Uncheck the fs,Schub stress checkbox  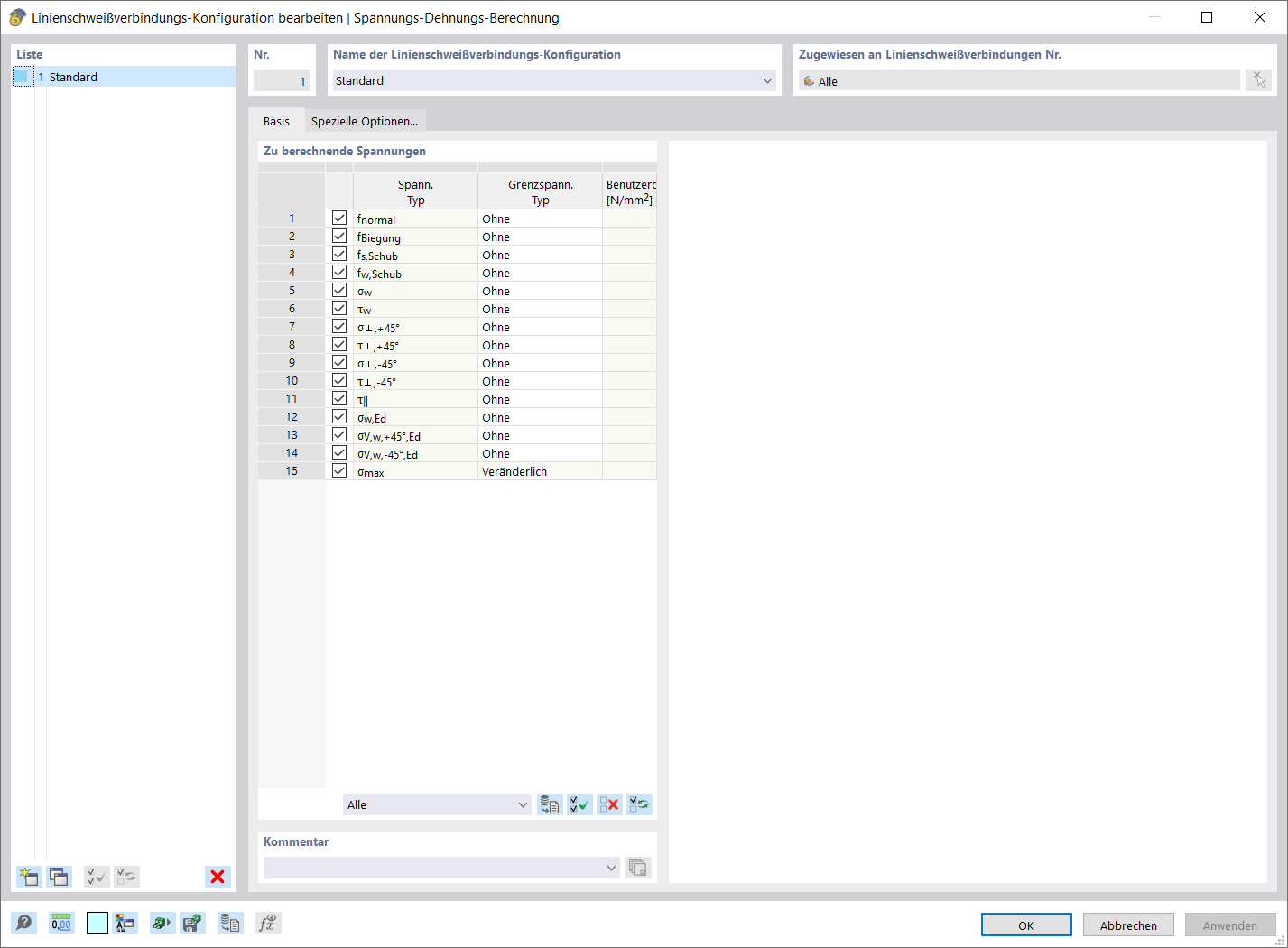[339, 255]
